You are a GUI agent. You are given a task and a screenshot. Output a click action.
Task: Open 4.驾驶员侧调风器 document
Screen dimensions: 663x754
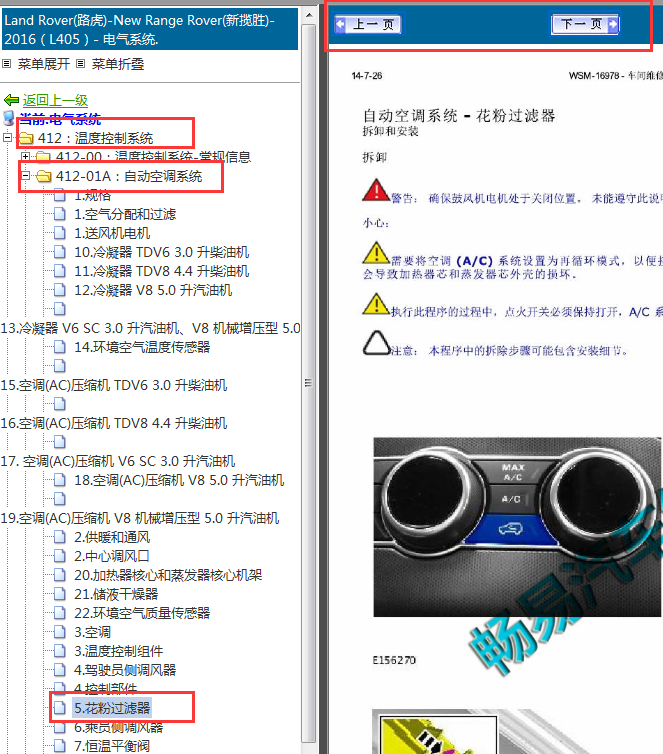click(x=125, y=670)
